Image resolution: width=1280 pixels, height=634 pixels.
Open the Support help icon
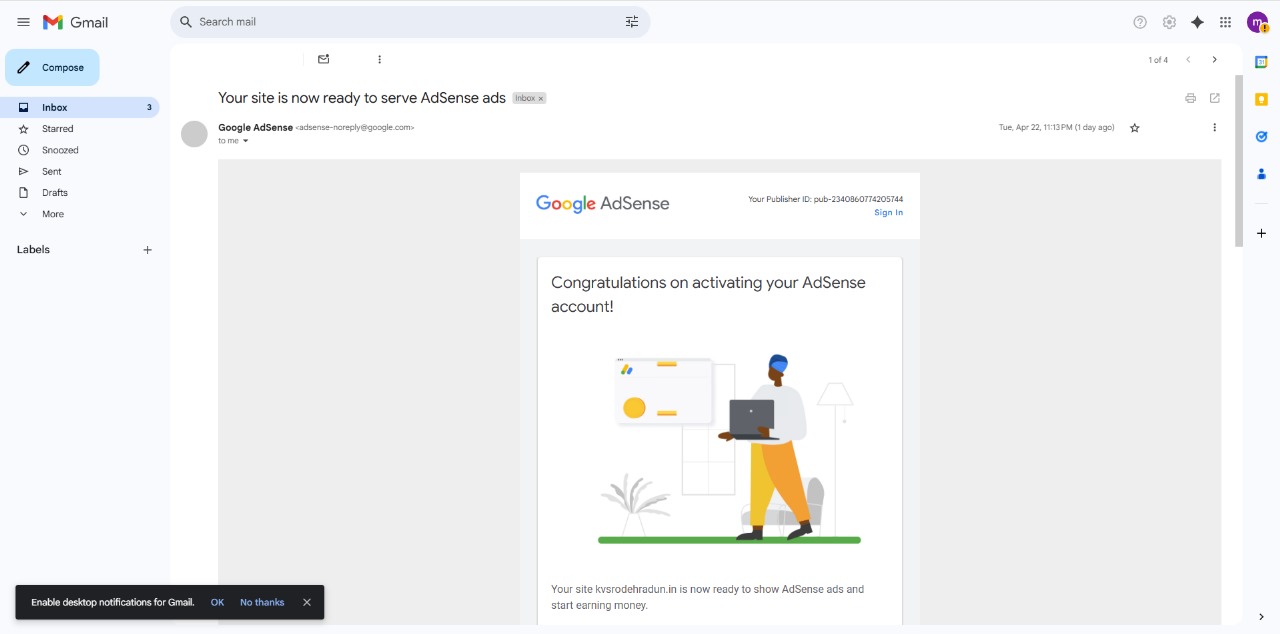(1140, 22)
